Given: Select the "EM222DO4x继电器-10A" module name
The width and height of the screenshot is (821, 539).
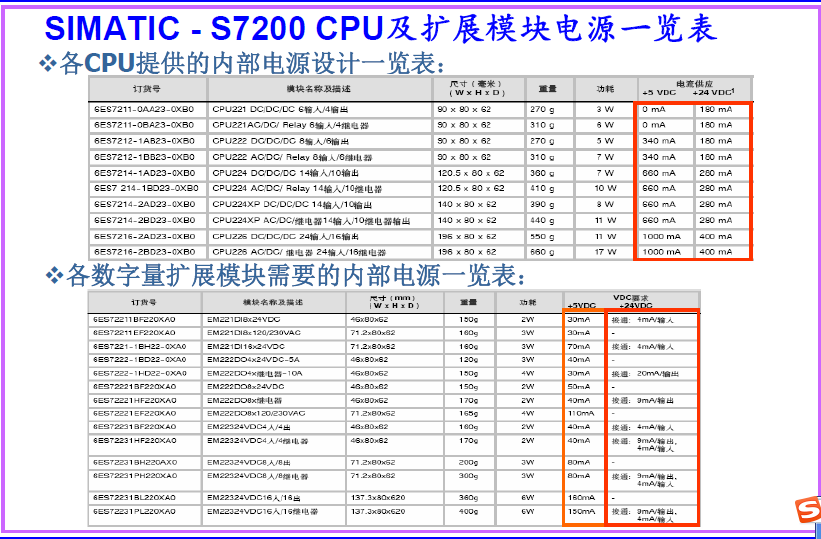Looking at the screenshot, I should click(254, 373).
